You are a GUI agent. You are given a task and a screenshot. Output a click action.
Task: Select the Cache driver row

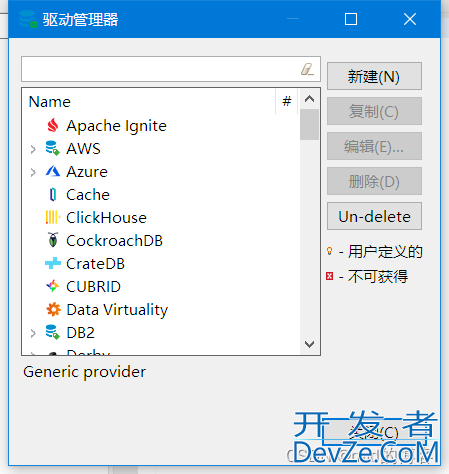[x=161, y=194]
